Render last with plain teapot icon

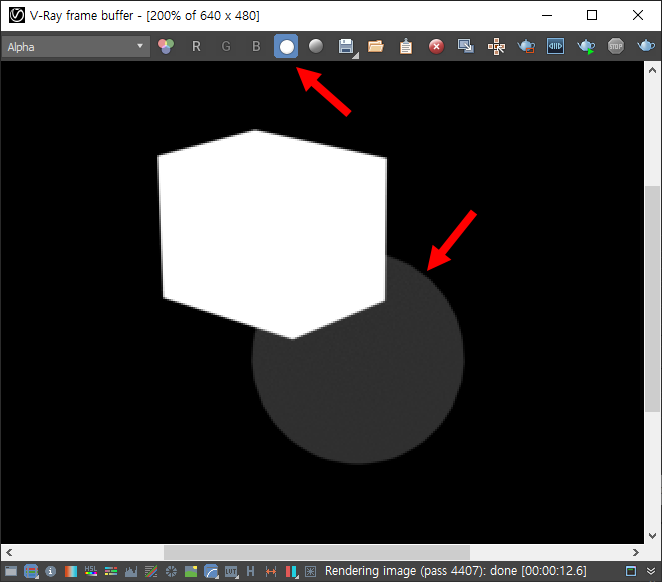click(x=646, y=45)
